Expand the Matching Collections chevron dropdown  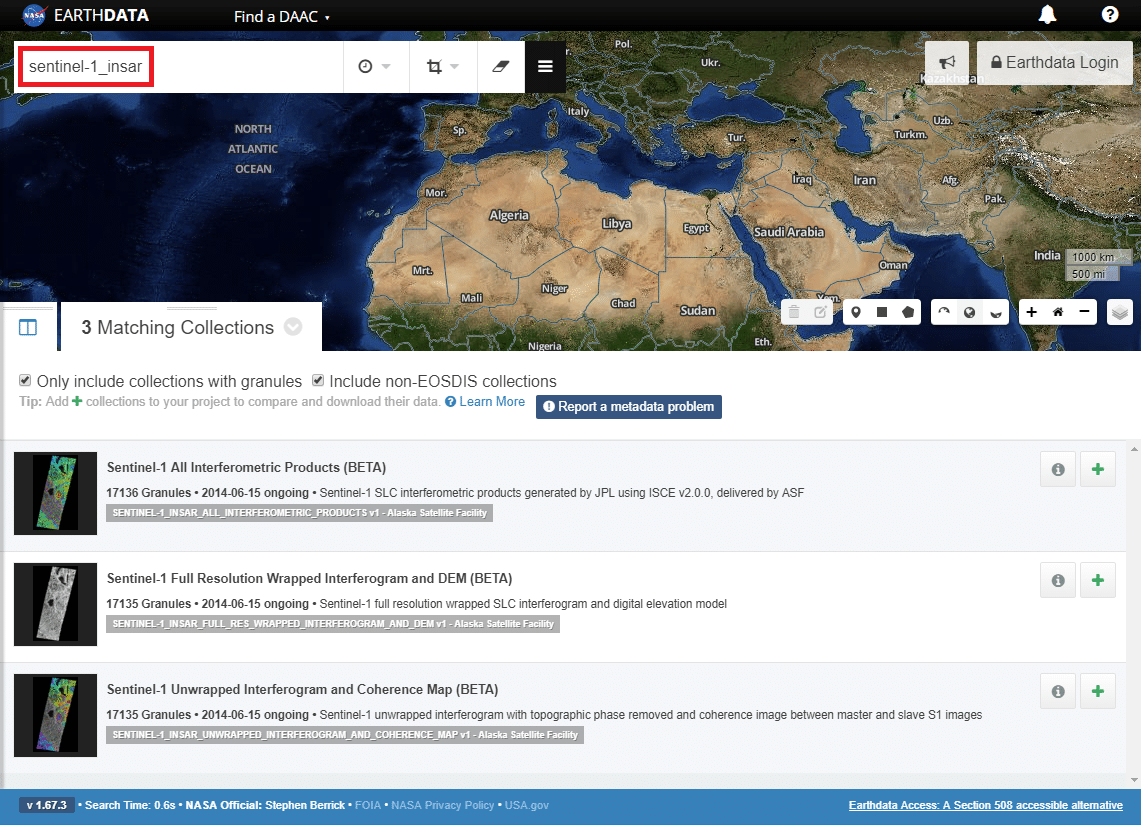tap(293, 327)
